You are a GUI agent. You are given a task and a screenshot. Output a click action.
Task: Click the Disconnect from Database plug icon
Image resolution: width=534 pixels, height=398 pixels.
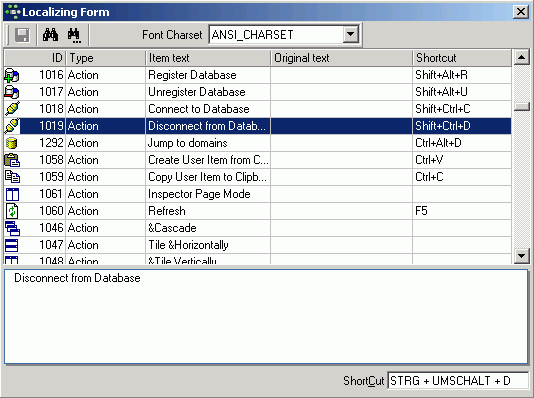[x=12, y=126]
